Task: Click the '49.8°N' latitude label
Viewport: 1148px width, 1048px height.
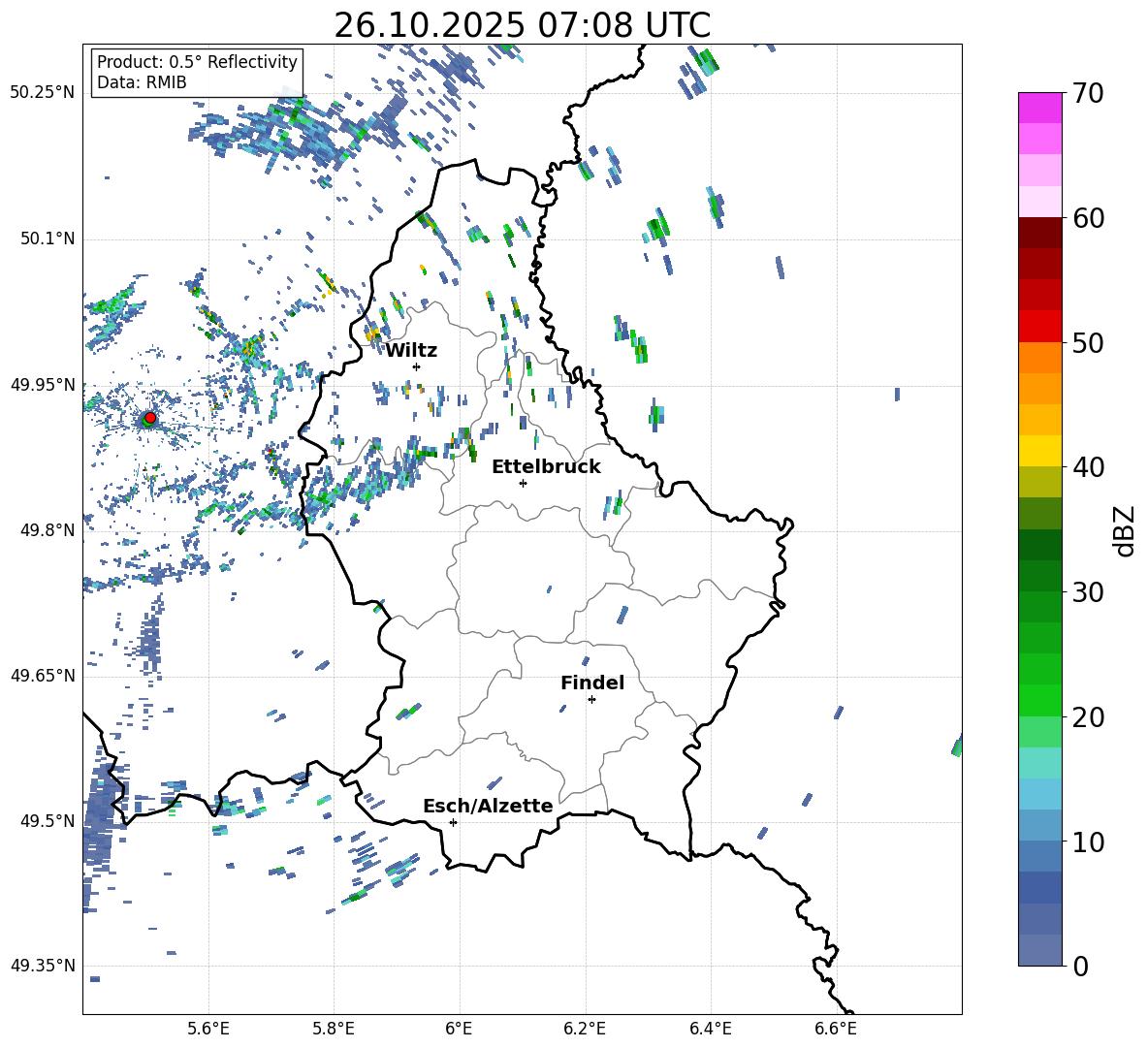Action: [x=48, y=530]
